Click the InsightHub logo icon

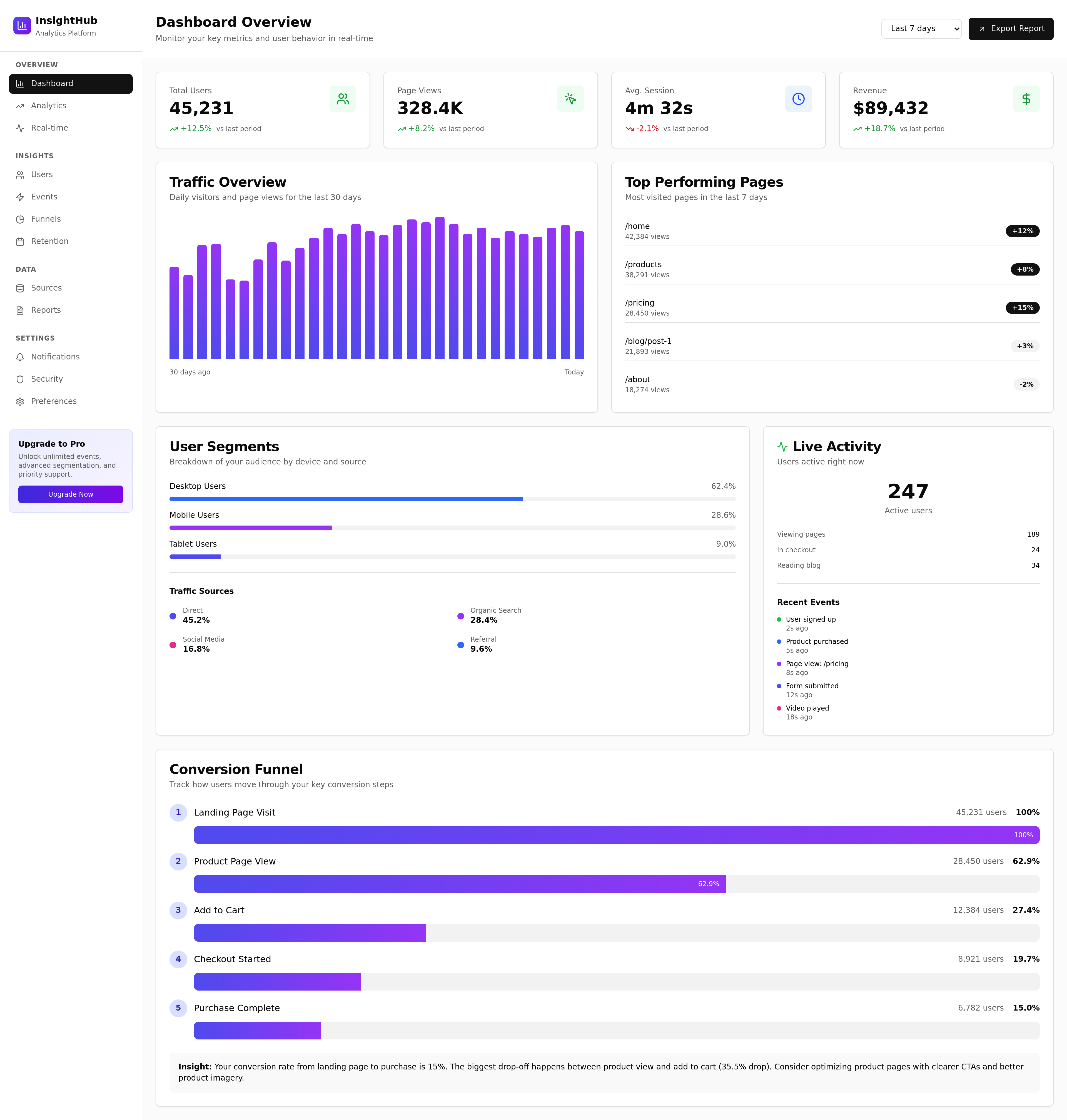22,25
